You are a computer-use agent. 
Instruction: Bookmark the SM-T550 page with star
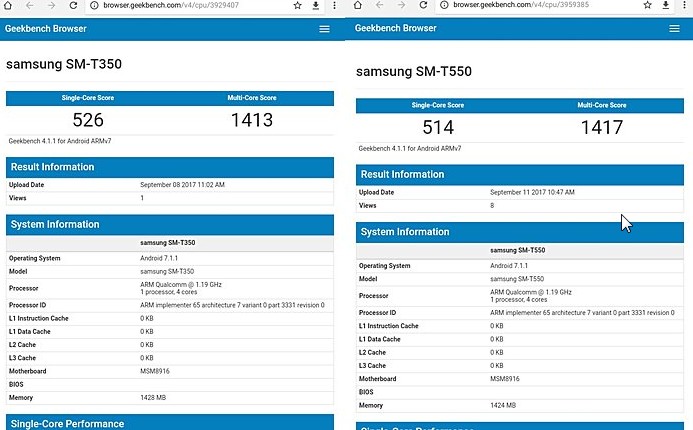[x=647, y=5]
